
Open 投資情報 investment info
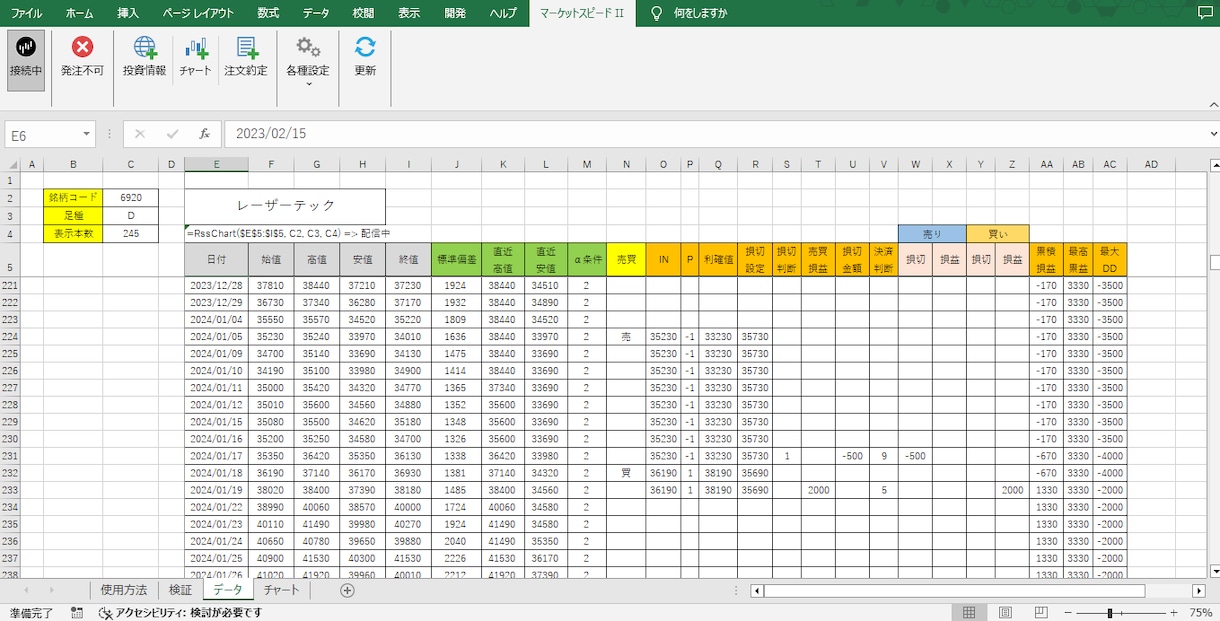point(145,58)
